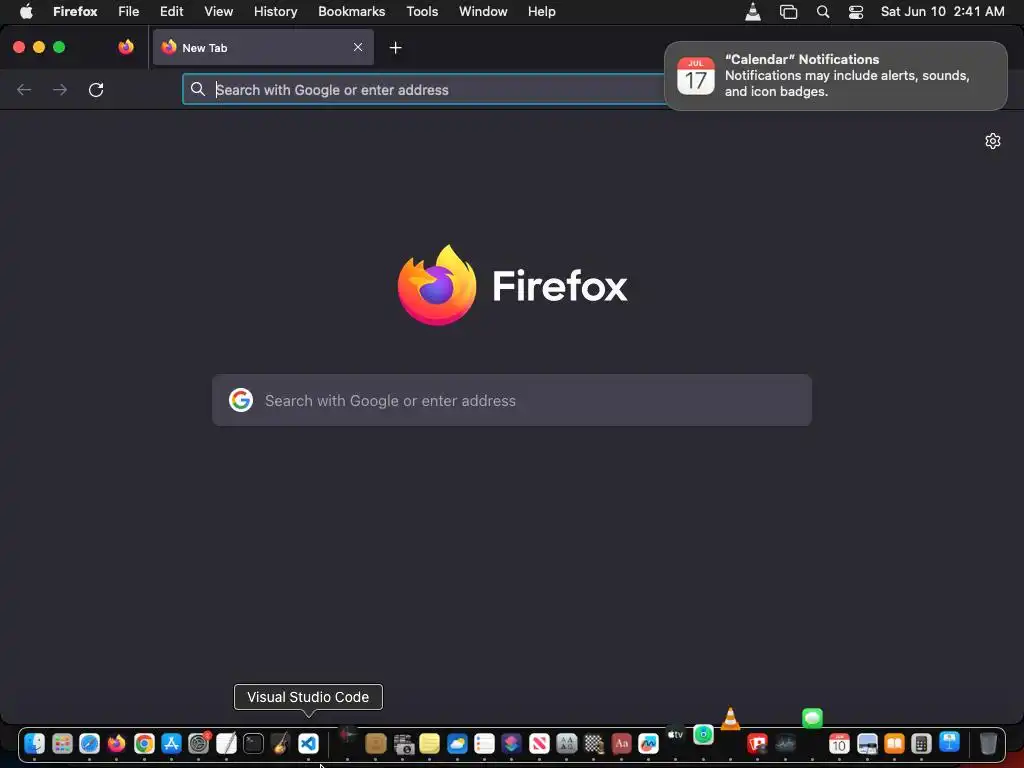The image size is (1024, 768).
Task: Launch Chess from the Dock
Action: coord(594,743)
